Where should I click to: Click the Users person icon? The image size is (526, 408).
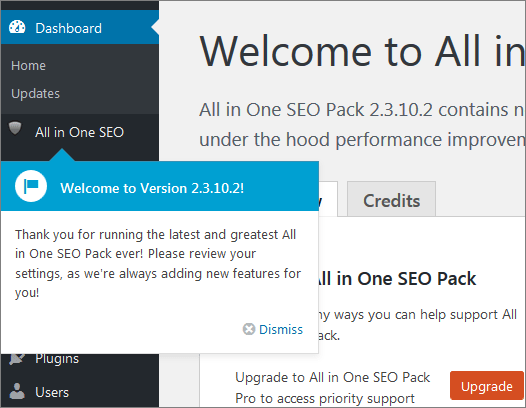[17, 391]
